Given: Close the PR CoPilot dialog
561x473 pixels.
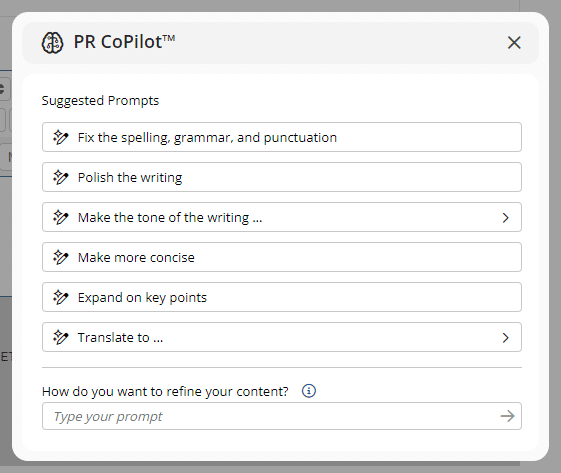Looking at the screenshot, I should click(514, 43).
